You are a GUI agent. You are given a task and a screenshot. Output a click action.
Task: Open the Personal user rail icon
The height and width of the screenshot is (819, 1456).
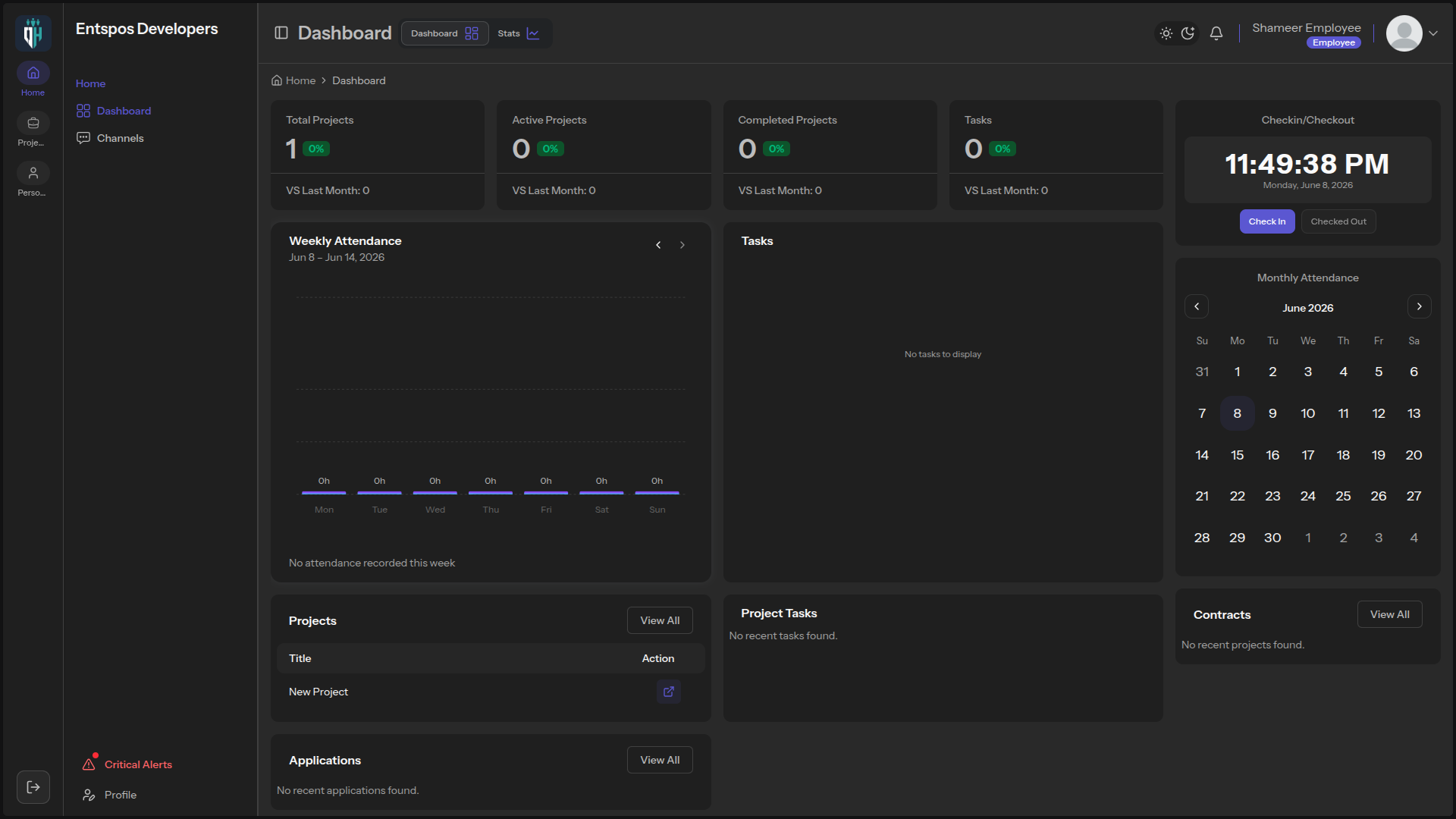pyautogui.click(x=33, y=174)
